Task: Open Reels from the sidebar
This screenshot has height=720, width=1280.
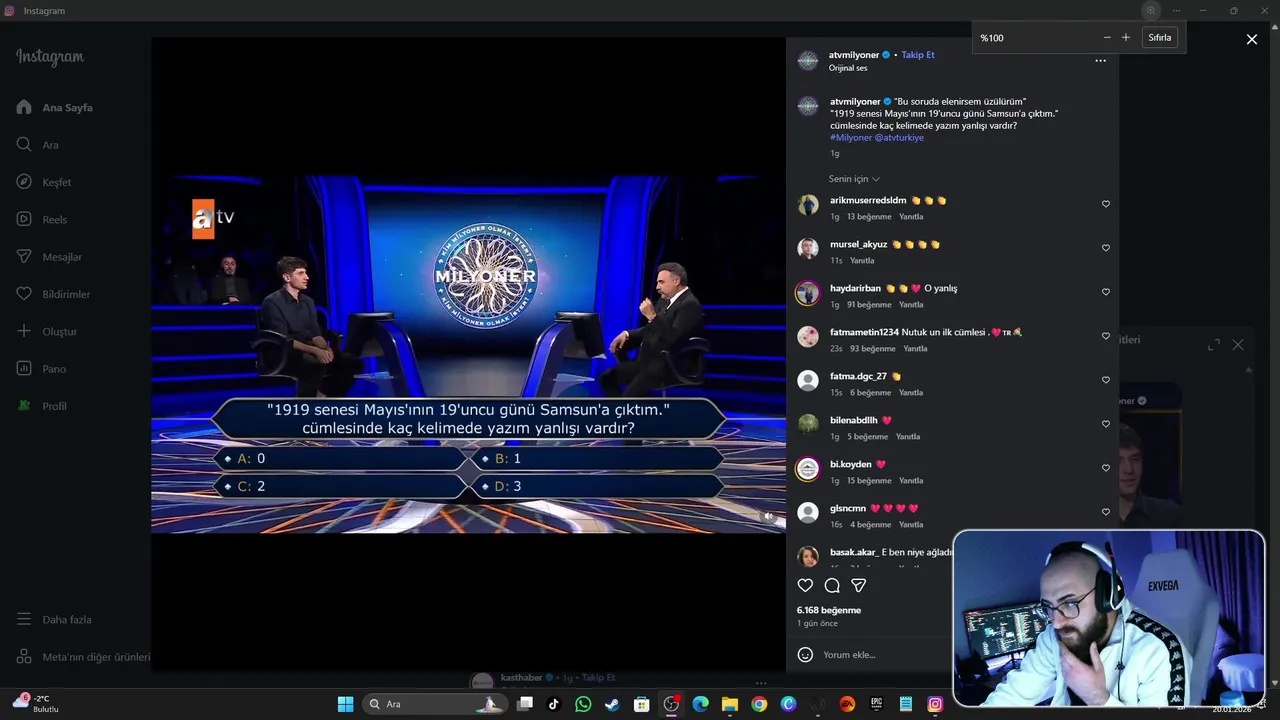Action: 42,219
